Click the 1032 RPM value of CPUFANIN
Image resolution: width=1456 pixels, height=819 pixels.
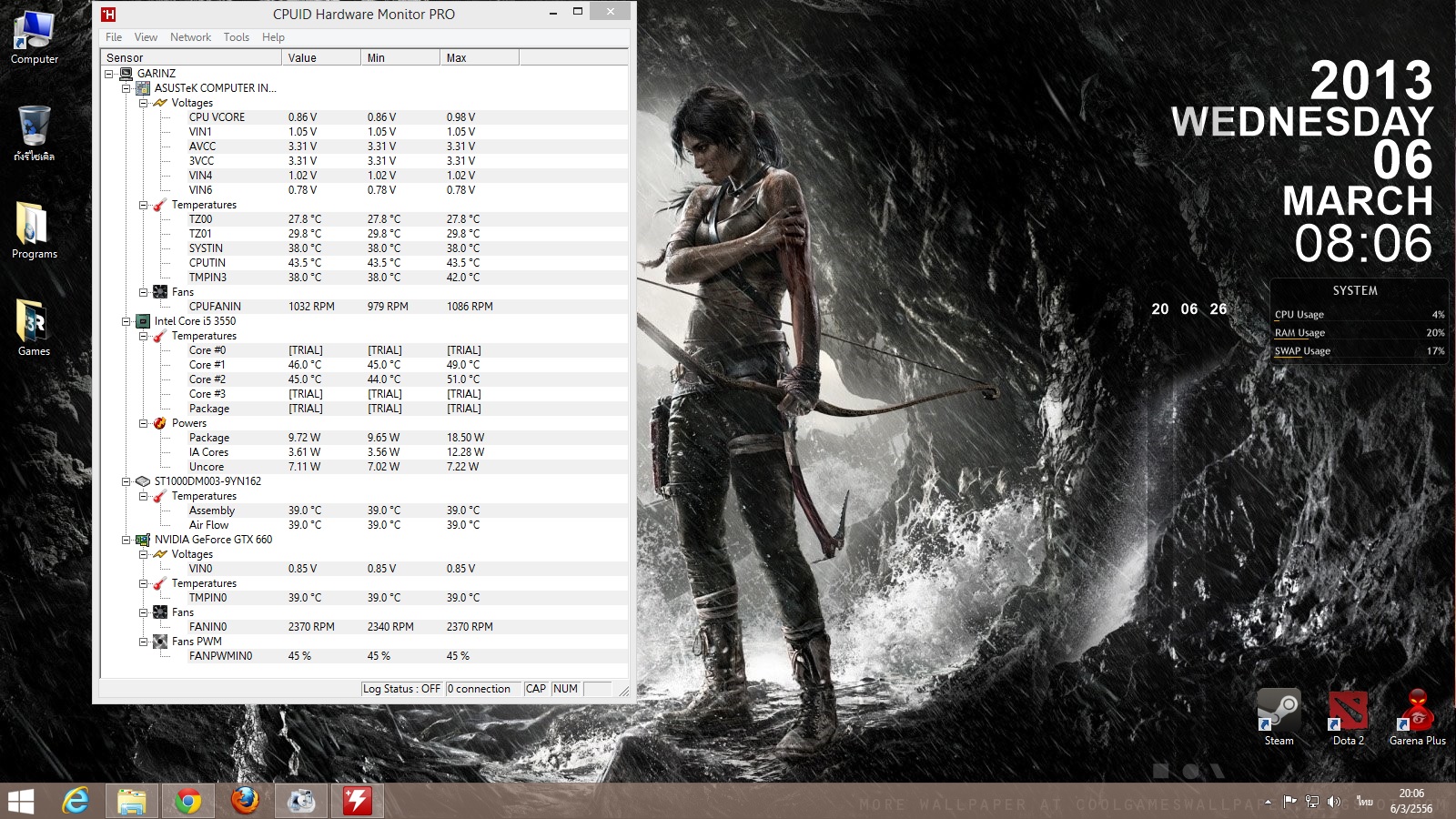tap(311, 307)
